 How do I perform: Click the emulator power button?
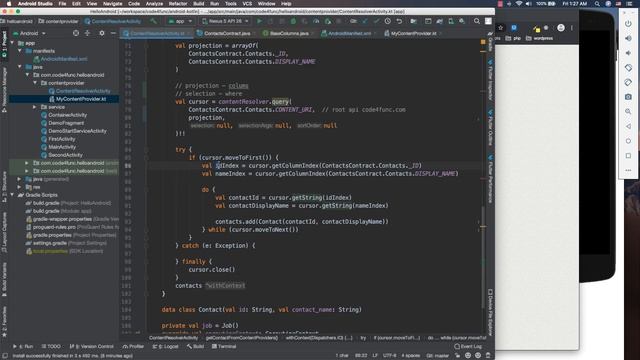pos(628,23)
